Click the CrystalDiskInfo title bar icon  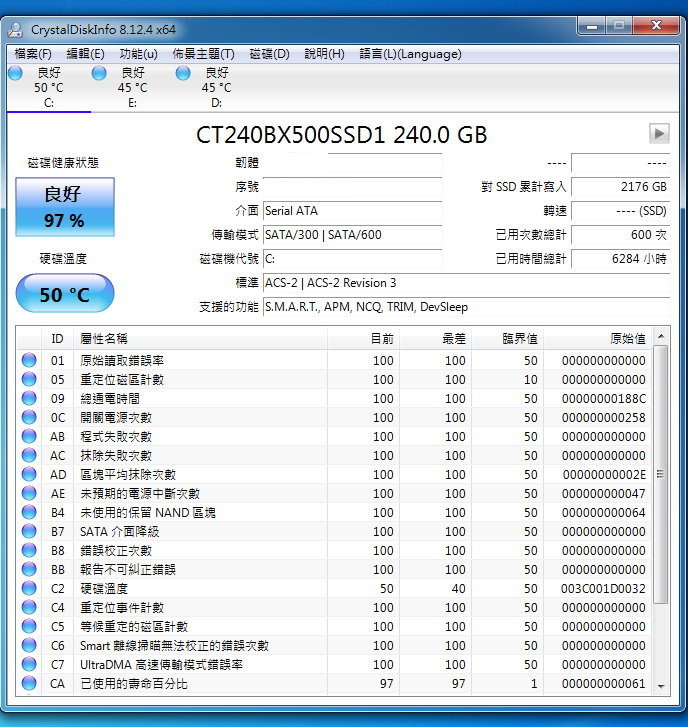(16, 30)
